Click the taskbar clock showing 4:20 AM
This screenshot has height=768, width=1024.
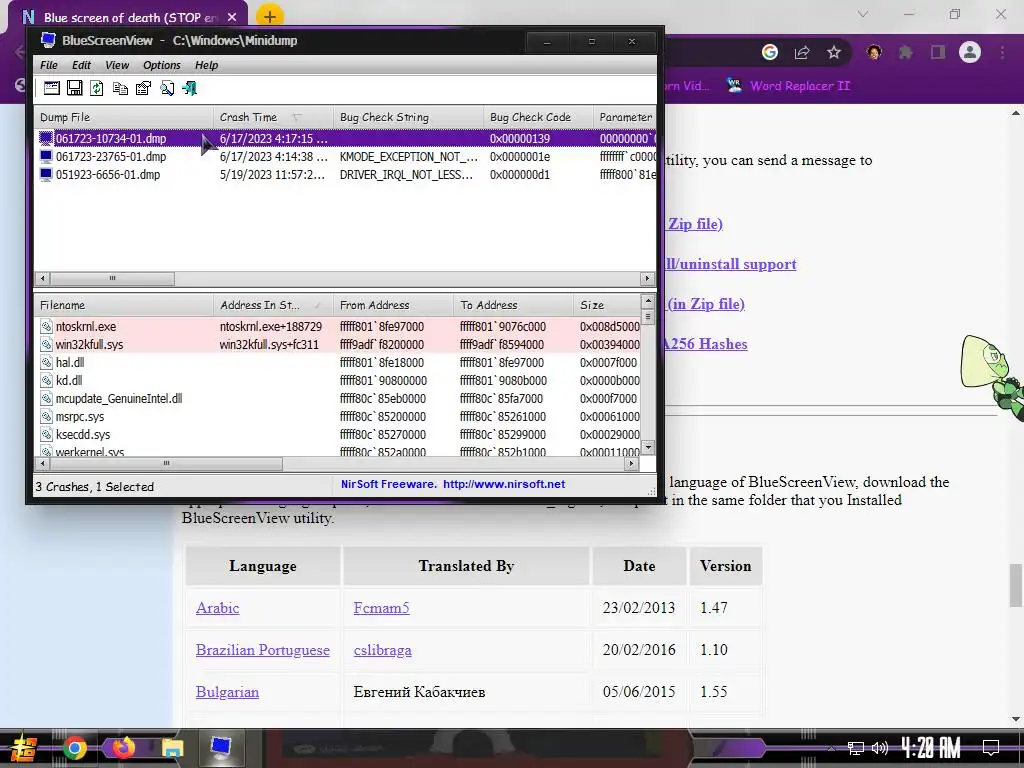931,747
